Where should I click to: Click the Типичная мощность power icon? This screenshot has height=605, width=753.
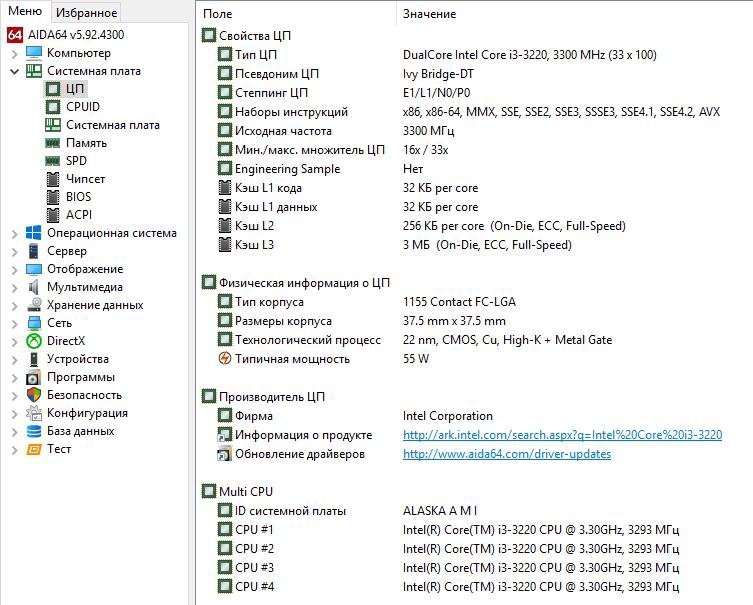pyautogui.click(x=225, y=358)
